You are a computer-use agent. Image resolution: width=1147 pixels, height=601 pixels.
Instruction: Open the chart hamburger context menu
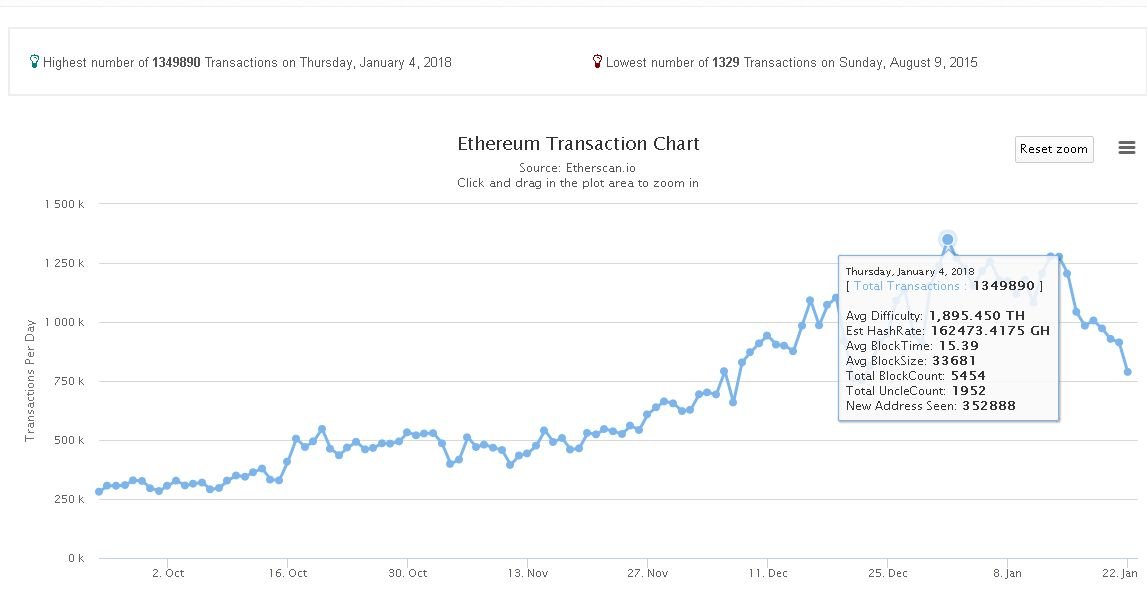click(x=1127, y=148)
